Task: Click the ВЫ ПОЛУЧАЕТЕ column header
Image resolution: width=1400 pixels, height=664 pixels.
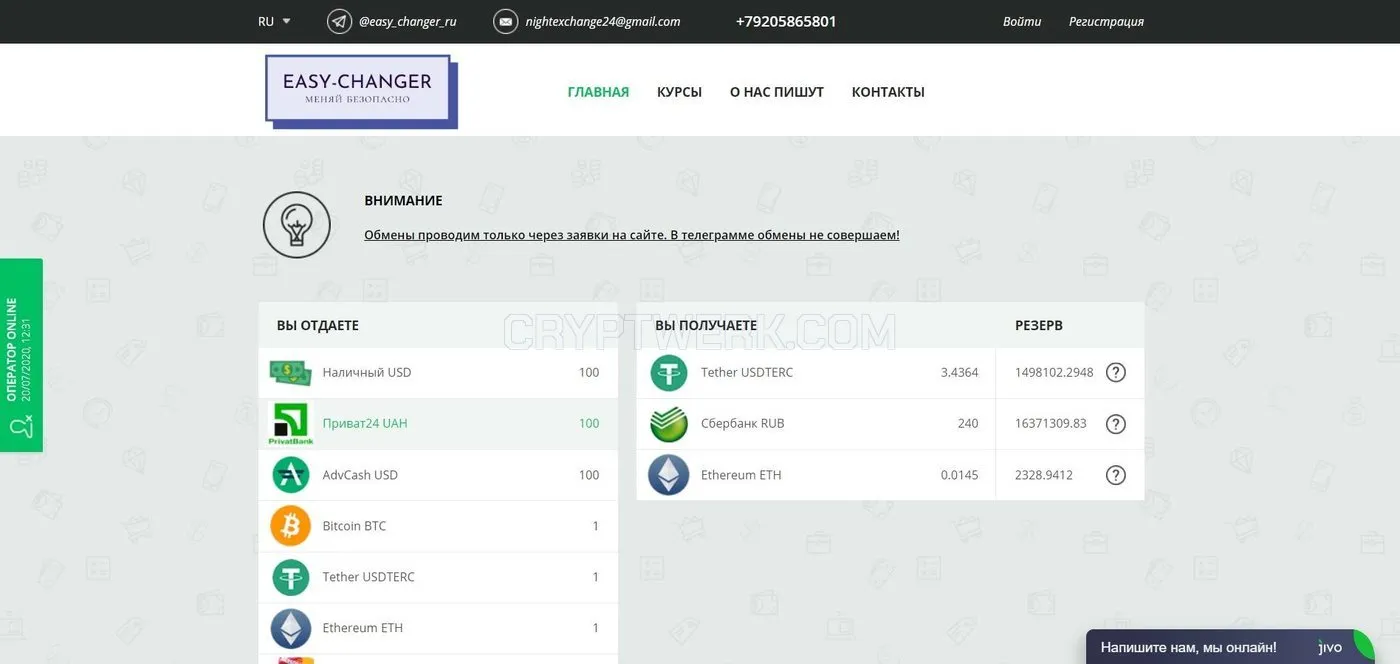Action: click(x=706, y=325)
